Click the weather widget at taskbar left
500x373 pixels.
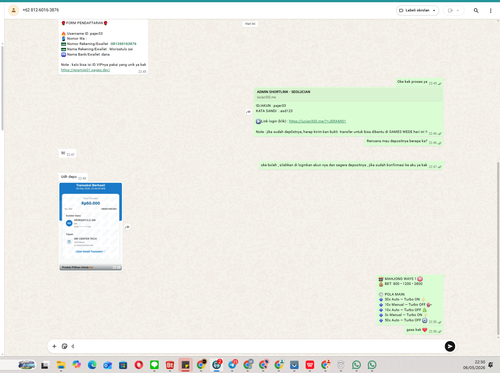coord(27,365)
